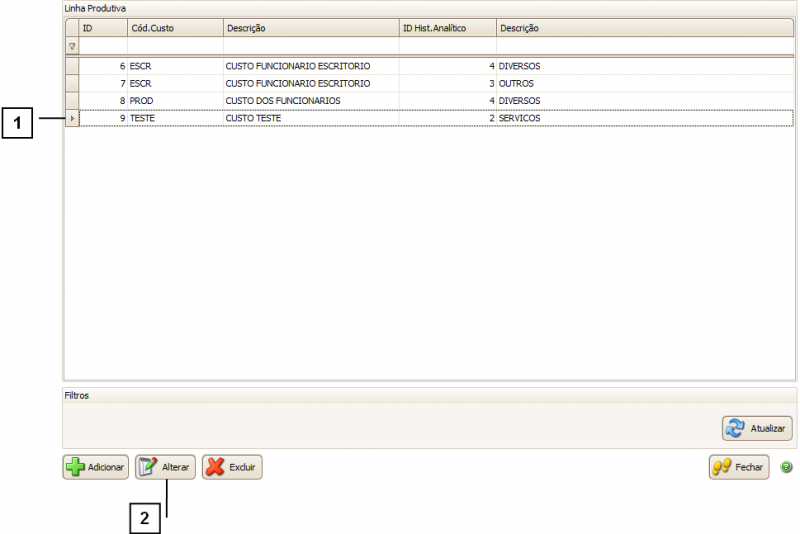Open the green help icon

tap(786, 467)
